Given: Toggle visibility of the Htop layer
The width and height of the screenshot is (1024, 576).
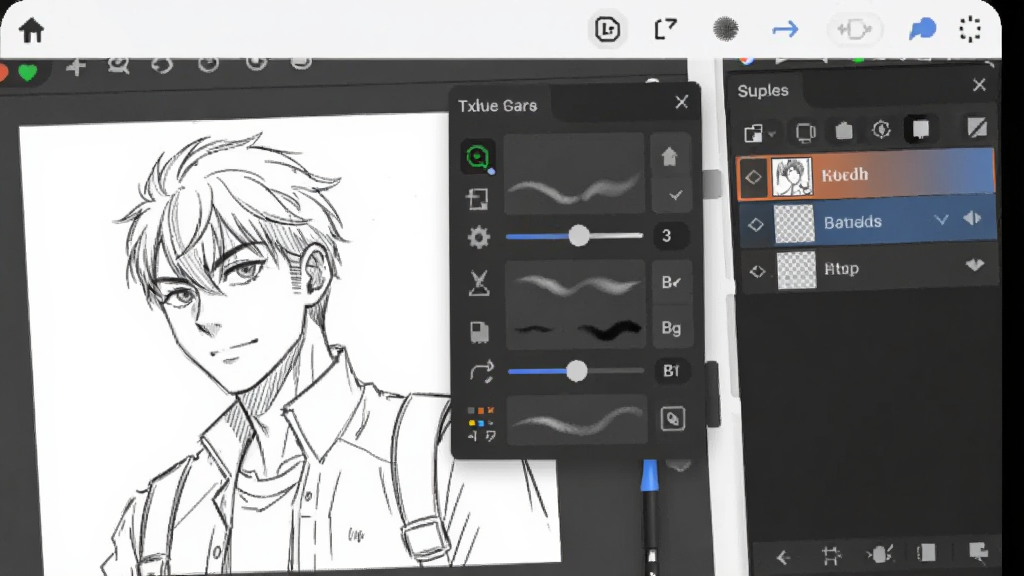Looking at the screenshot, I should [757, 271].
